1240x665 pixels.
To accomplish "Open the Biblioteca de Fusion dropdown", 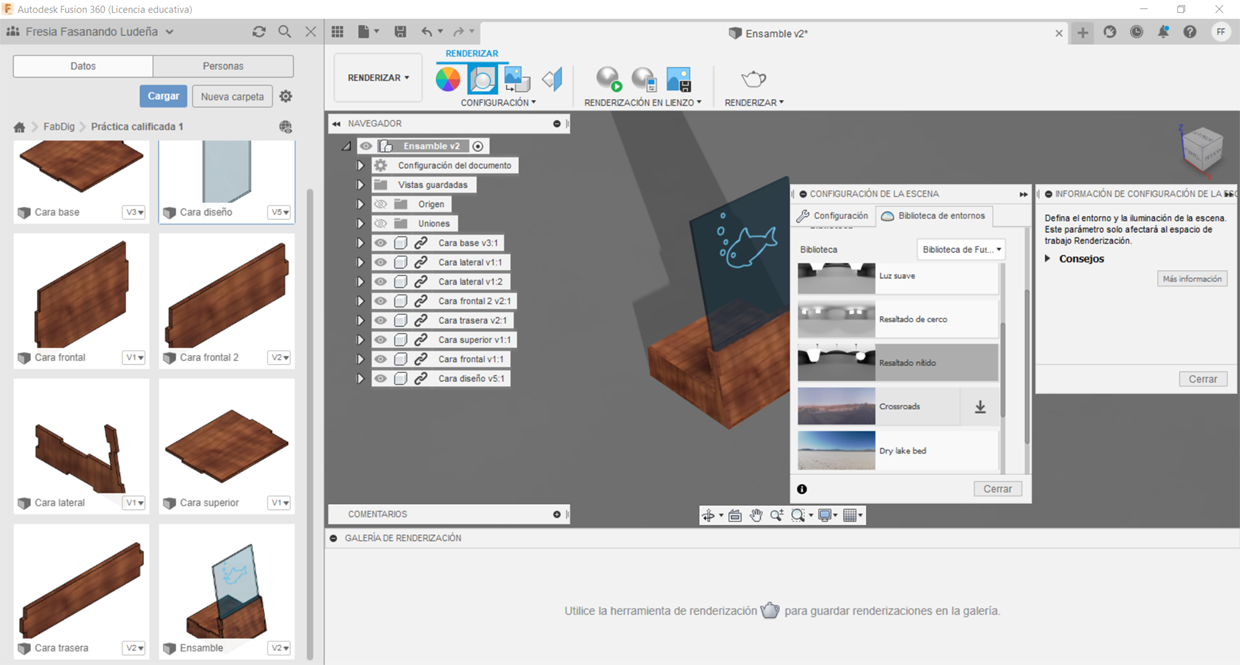I will (961, 249).
